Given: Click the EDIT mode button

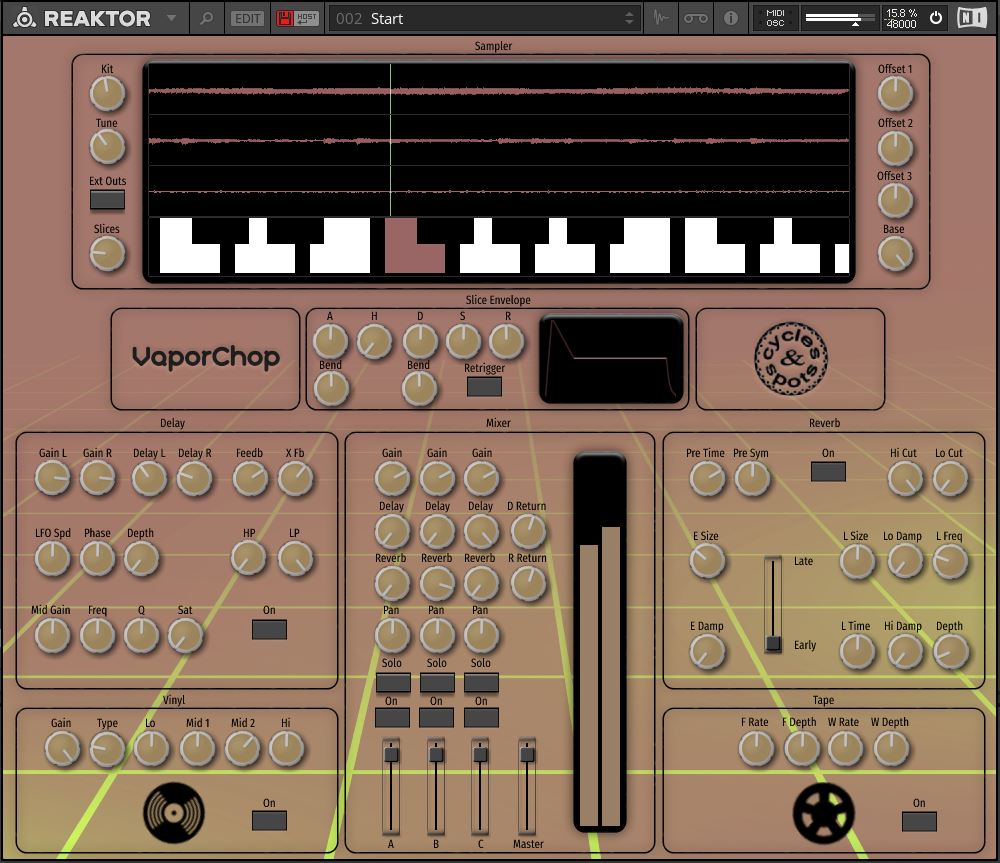Looking at the screenshot, I should pyautogui.click(x=245, y=18).
